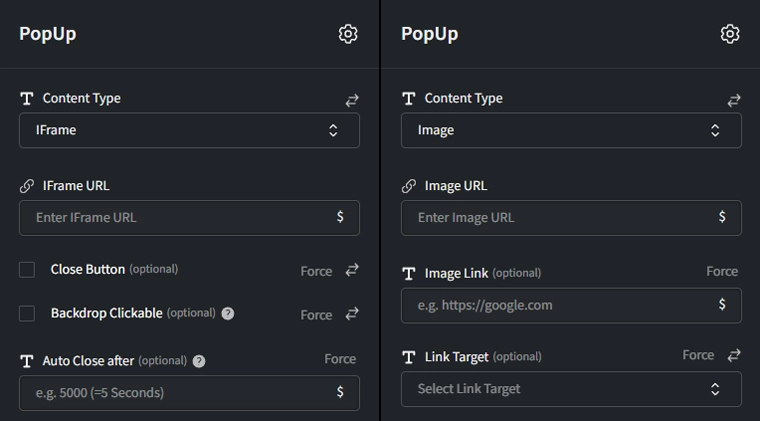Click swap arrows beside Image Content Type
The height and width of the screenshot is (421, 760).
(734, 100)
